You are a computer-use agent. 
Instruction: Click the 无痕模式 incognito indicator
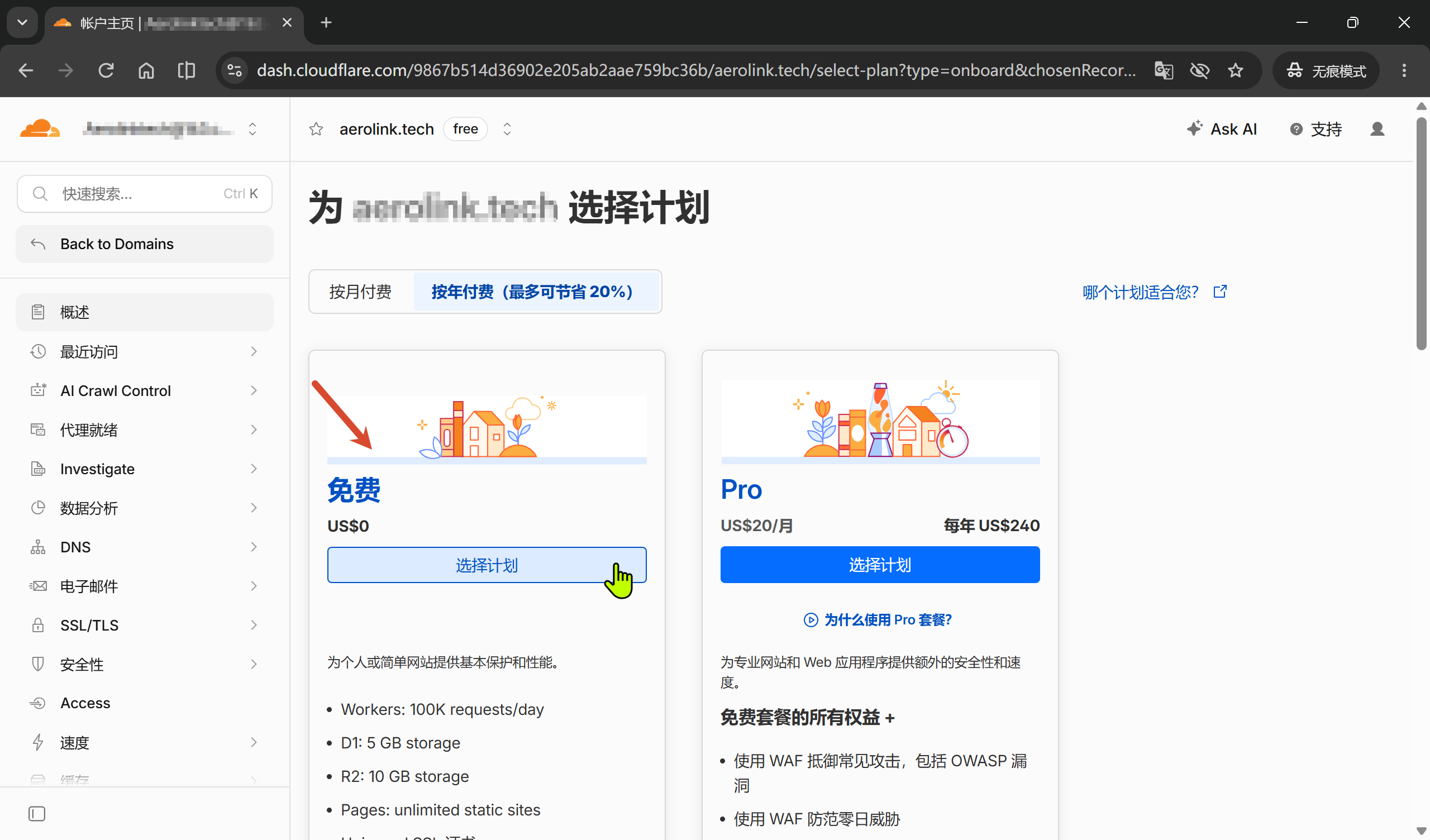coord(1325,70)
